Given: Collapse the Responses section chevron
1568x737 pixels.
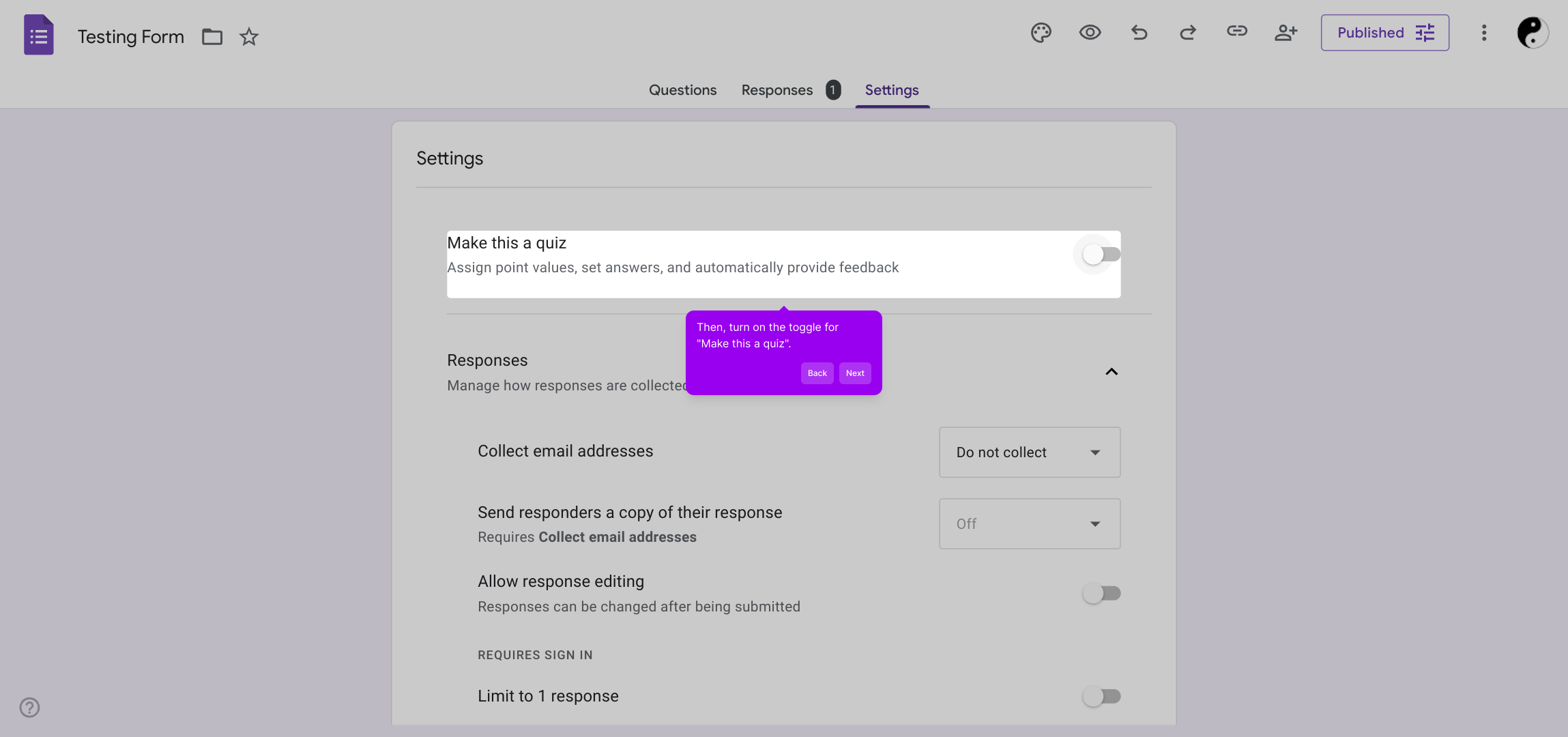Looking at the screenshot, I should tap(1111, 372).
